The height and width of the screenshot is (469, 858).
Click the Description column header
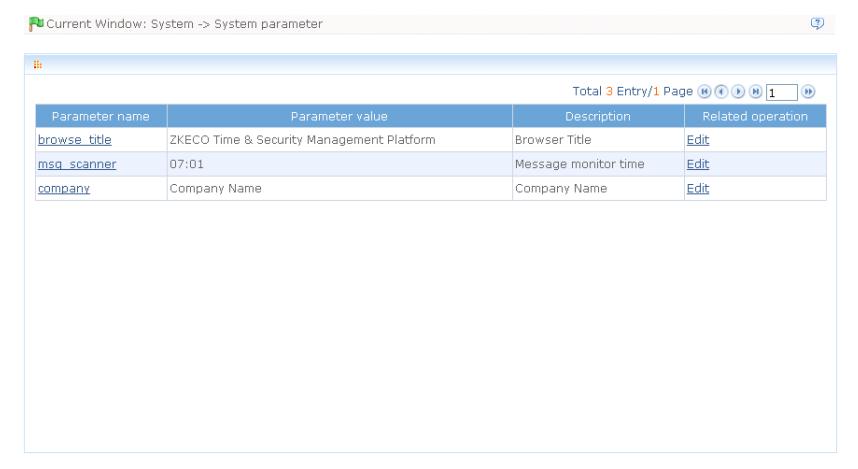[x=598, y=116]
